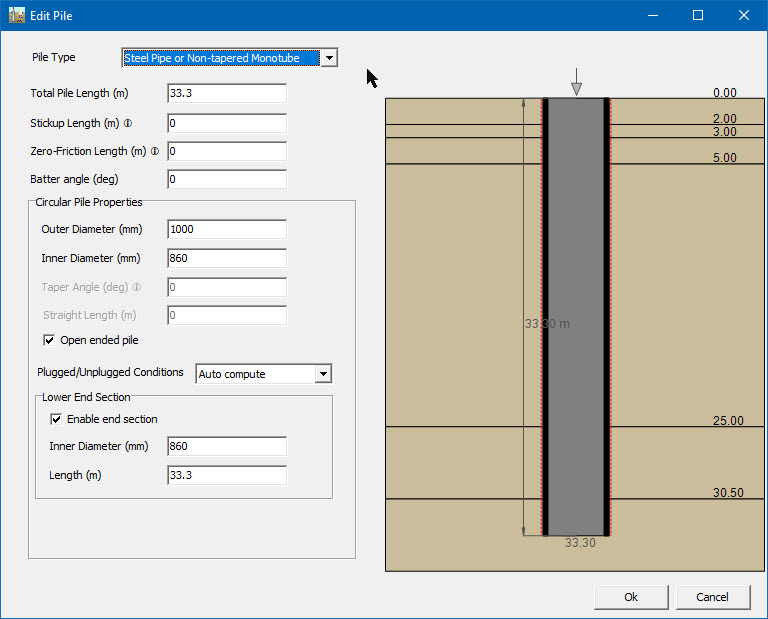Screen dimensions: 768x619
Task: Edit the Outer Diameter value 1000
Action: click(x=227, y=229)
